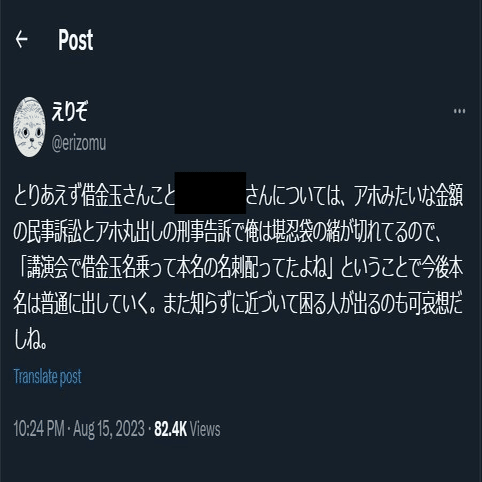
Task: Click the blacked-out redacted name box
Action: (x=210, y=193)
